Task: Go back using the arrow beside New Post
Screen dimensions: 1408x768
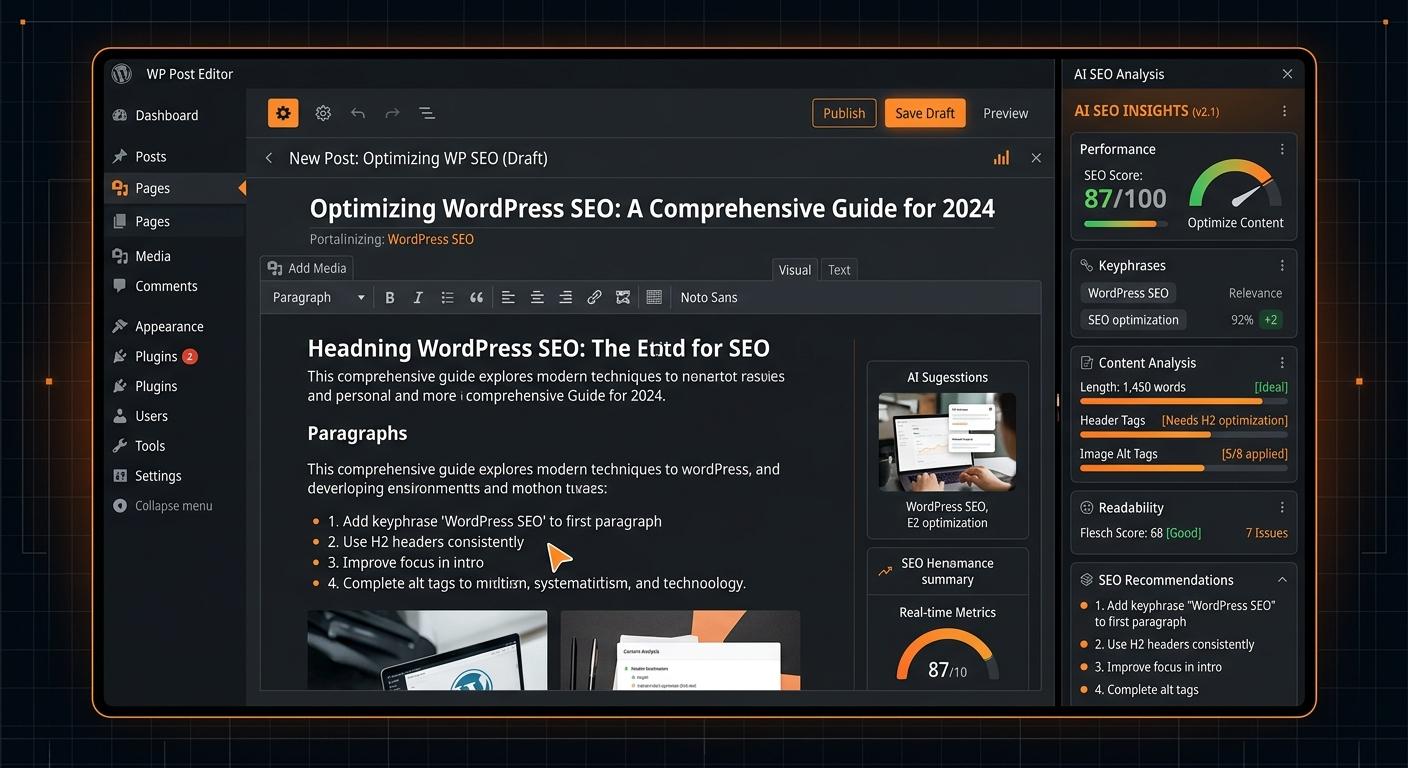Action: point(268,158)
